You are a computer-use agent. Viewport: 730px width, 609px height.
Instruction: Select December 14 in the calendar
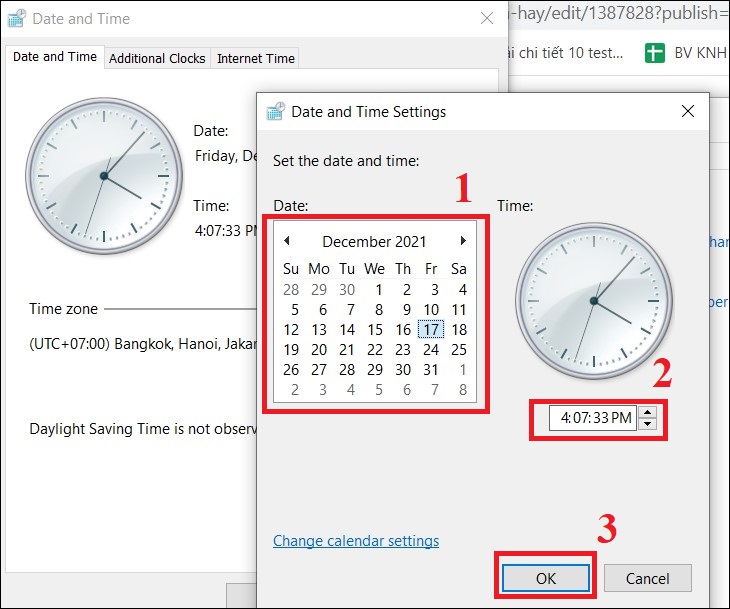(x=347, y=330)
